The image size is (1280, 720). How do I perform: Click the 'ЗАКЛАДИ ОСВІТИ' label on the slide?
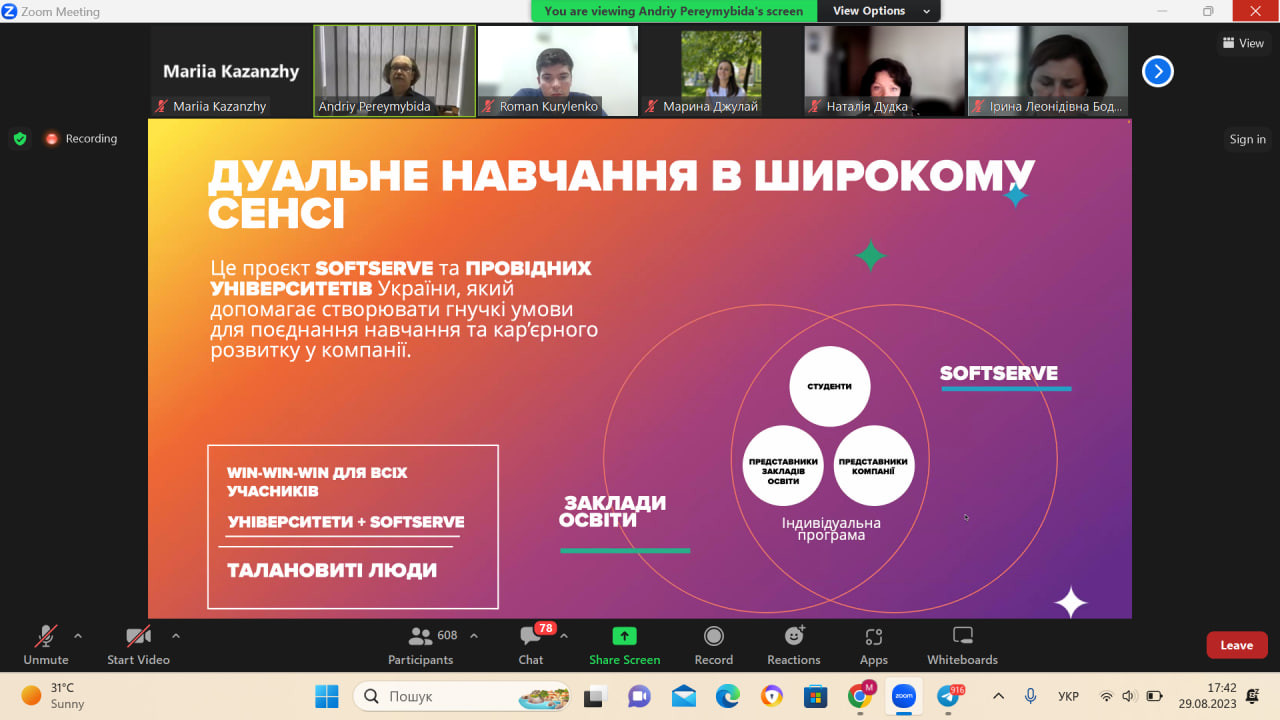612,511
